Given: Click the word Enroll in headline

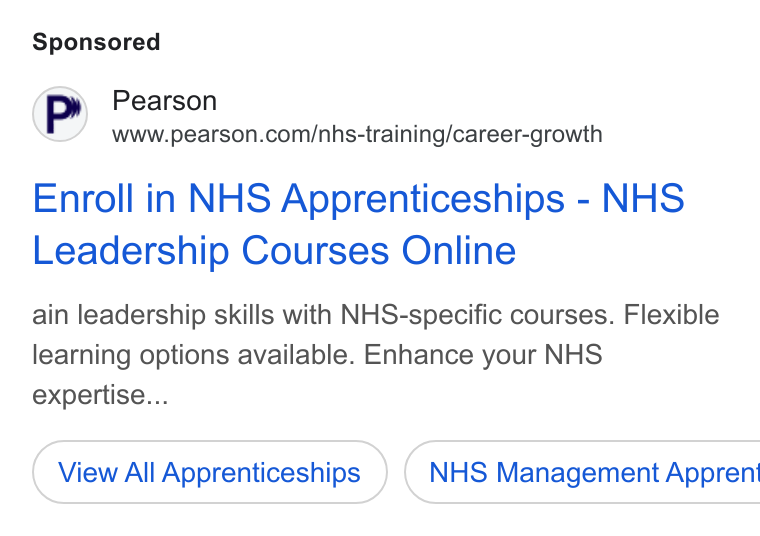Looking at the screenshot, I should (x=83, y=198).
